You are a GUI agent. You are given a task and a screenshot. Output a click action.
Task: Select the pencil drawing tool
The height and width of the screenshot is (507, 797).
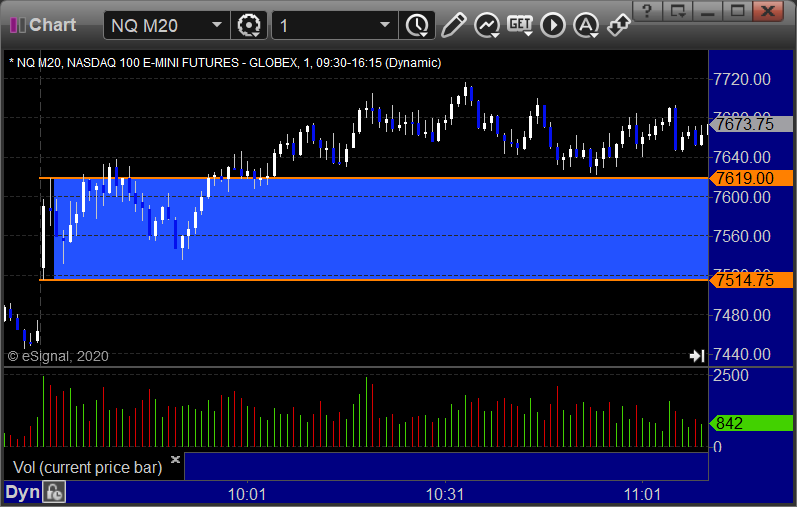tap(453, 25)
